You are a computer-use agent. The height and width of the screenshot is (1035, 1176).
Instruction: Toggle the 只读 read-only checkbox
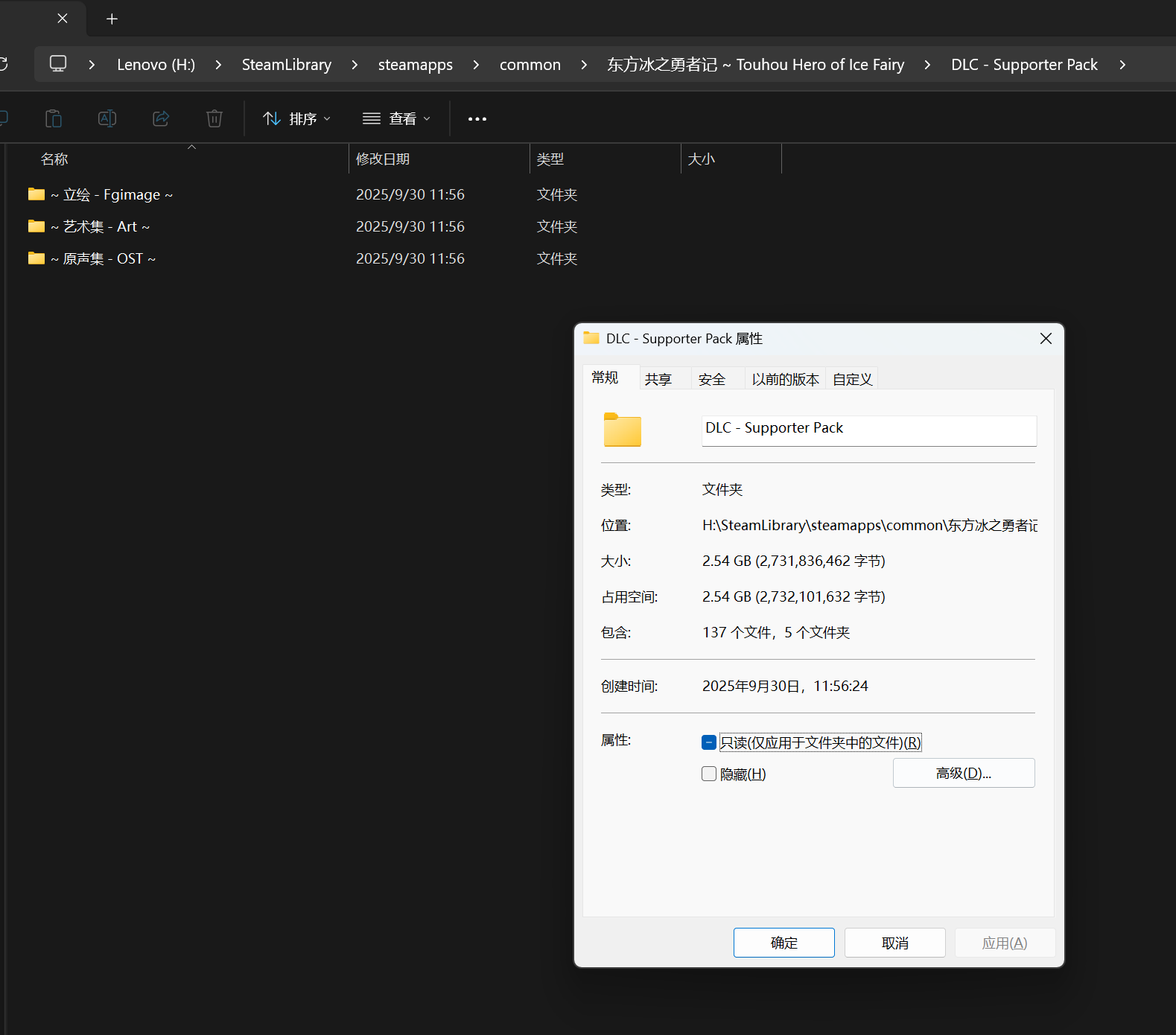click(x=709, y=742)
